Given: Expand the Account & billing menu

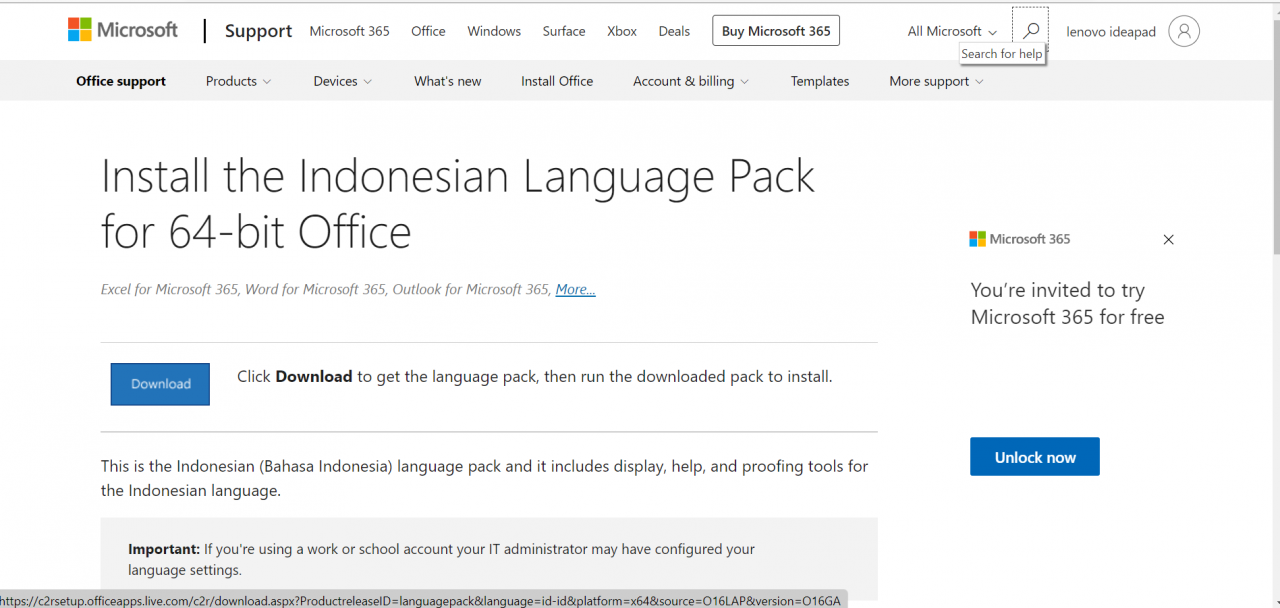Looking at the screenshot, I should point(691,81).
